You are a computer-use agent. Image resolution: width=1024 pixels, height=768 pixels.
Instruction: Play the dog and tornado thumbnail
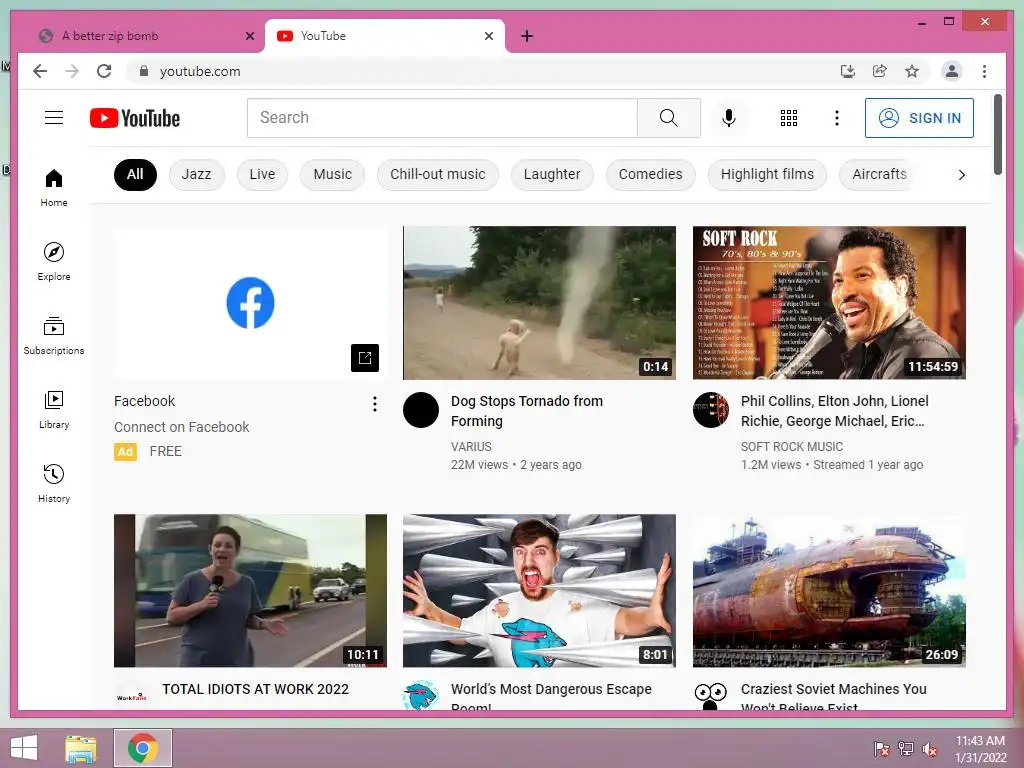click(539, 302)
